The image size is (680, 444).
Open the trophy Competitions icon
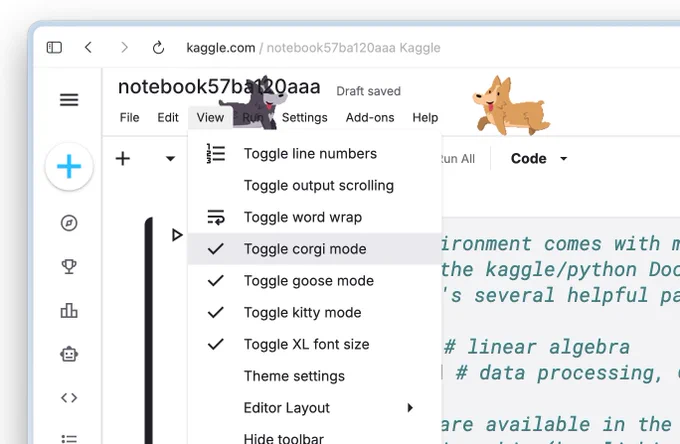(69, 267)
